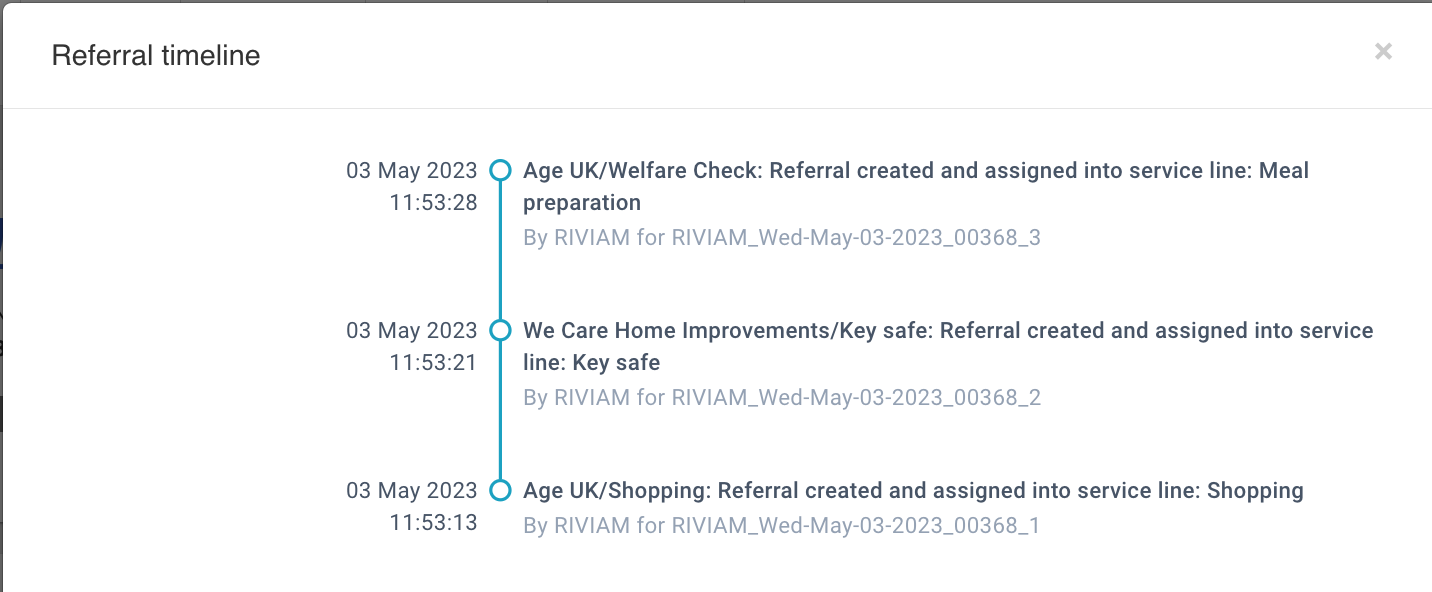Click the "Referral timeline" dialog title
Viewport: 1432px width, 592px height.
(x=156, y=56)
